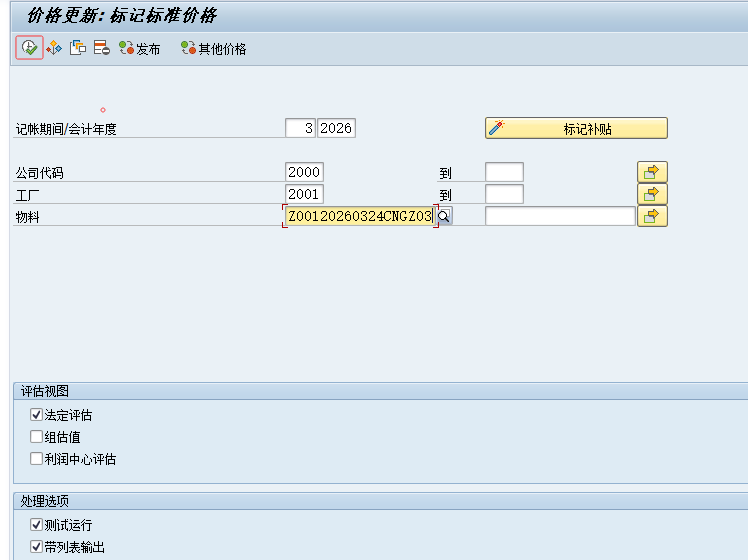Uncheck the 法定评估 checkbox
The height and width of the screenshot is (560, 748).
(x=37, y=415)
